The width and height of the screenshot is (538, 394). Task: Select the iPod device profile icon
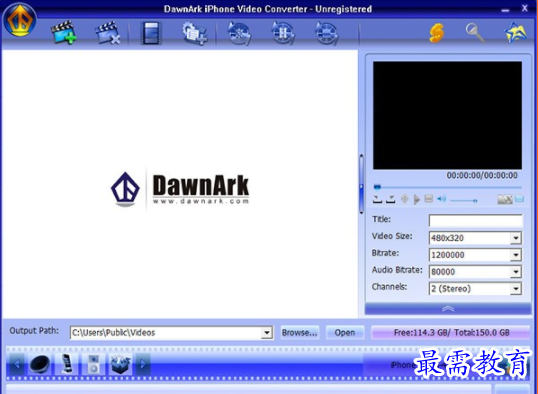tap(93, 364)
